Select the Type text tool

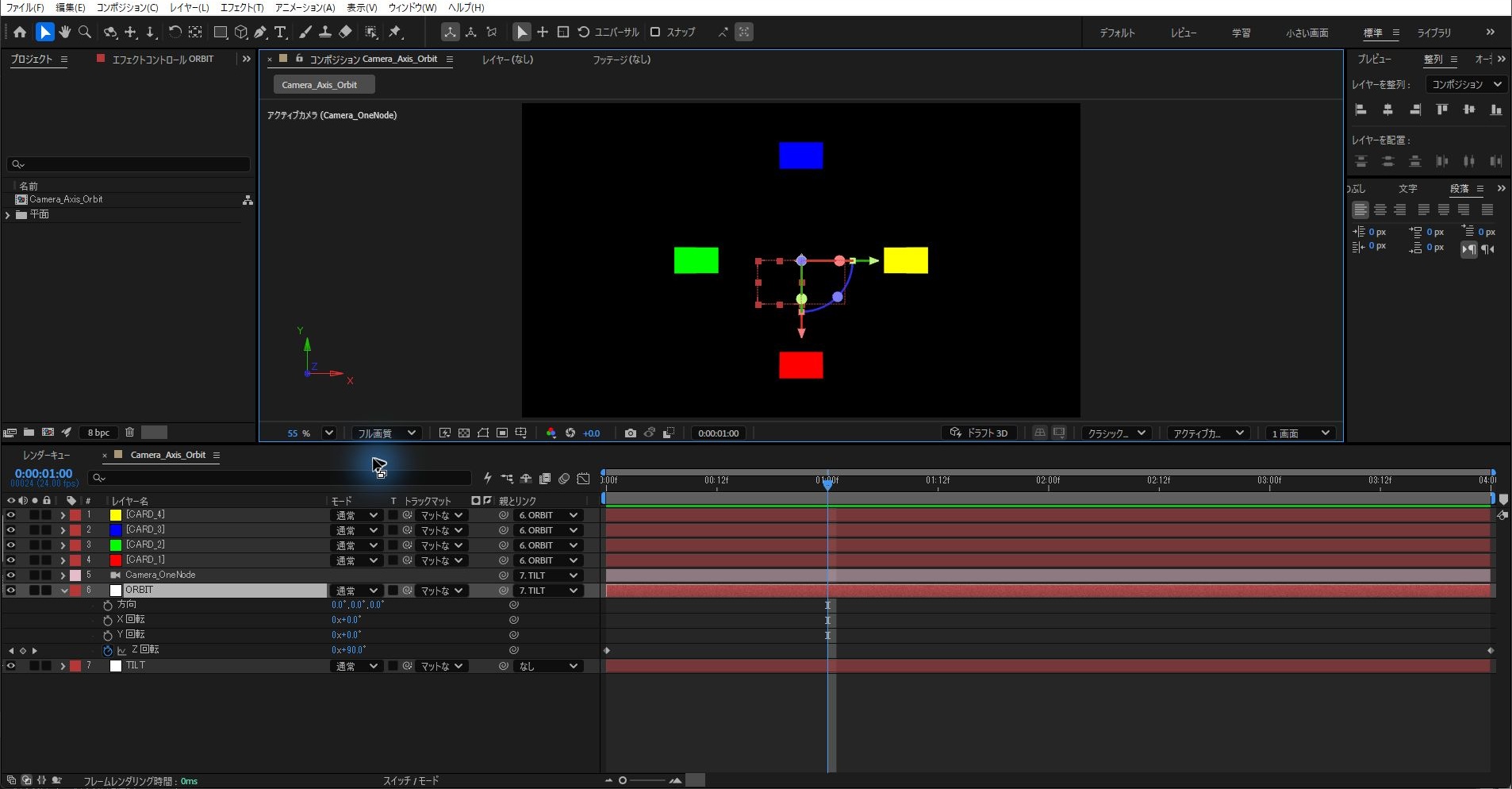tap(281, 32)
